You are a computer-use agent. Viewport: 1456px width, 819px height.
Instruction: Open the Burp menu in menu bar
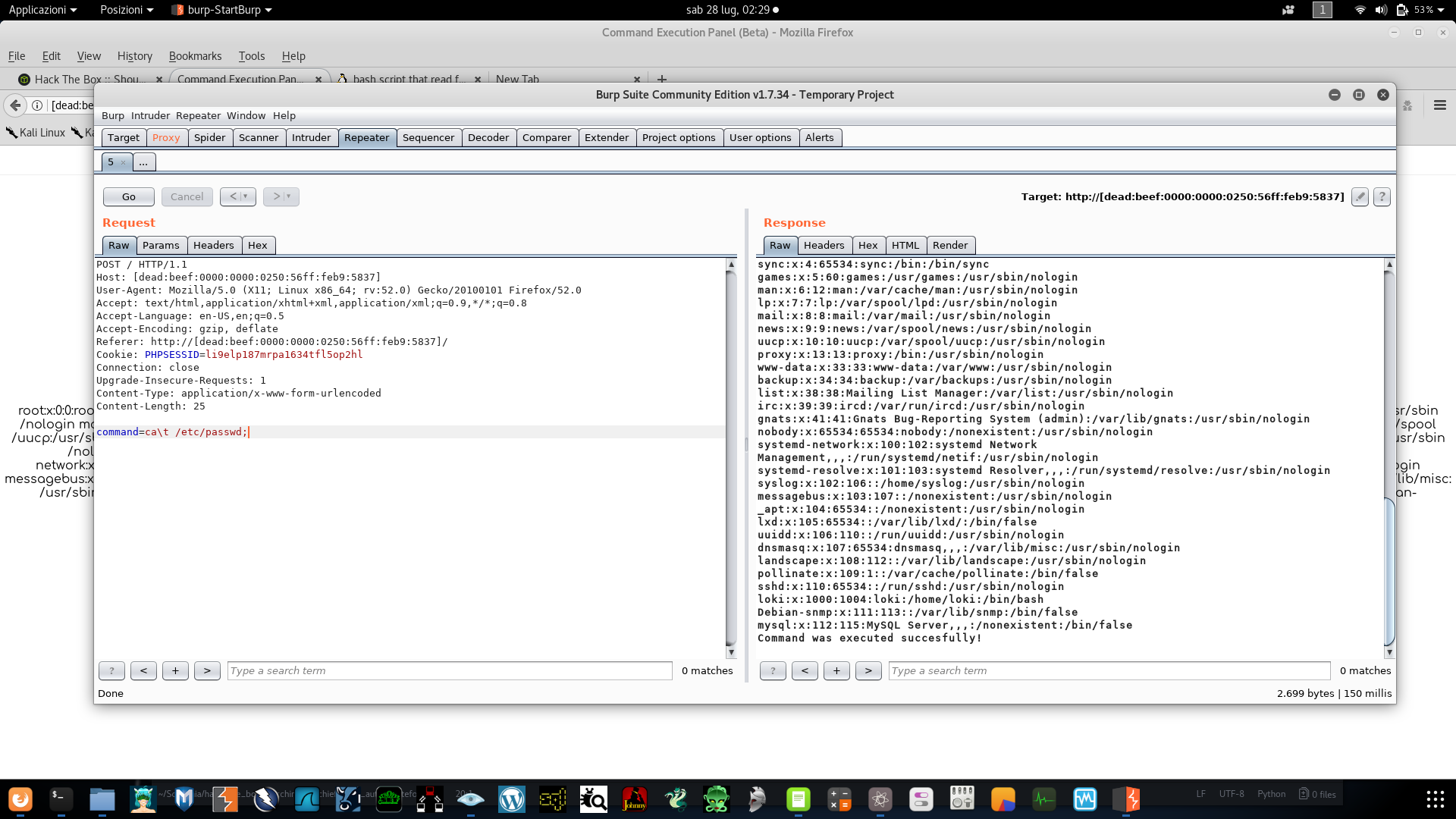click(113, 115)
